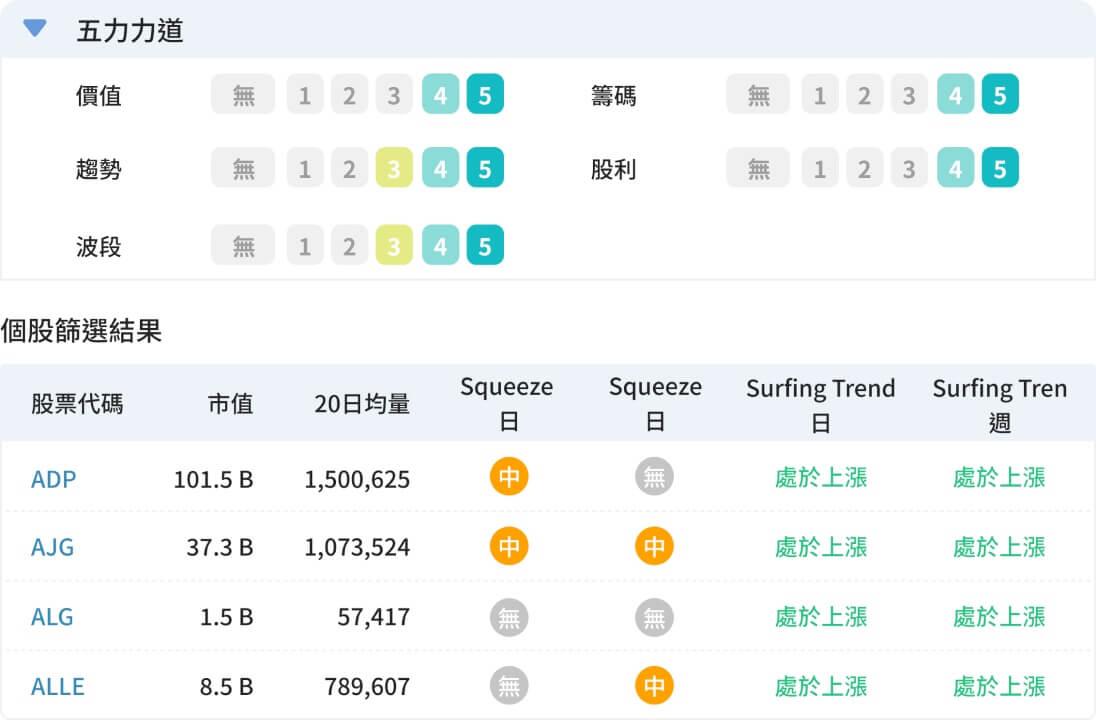Collapse the 五力力道 section triangle
Image resolution: width=1096 pixels, height=720 pixels.
35,29
